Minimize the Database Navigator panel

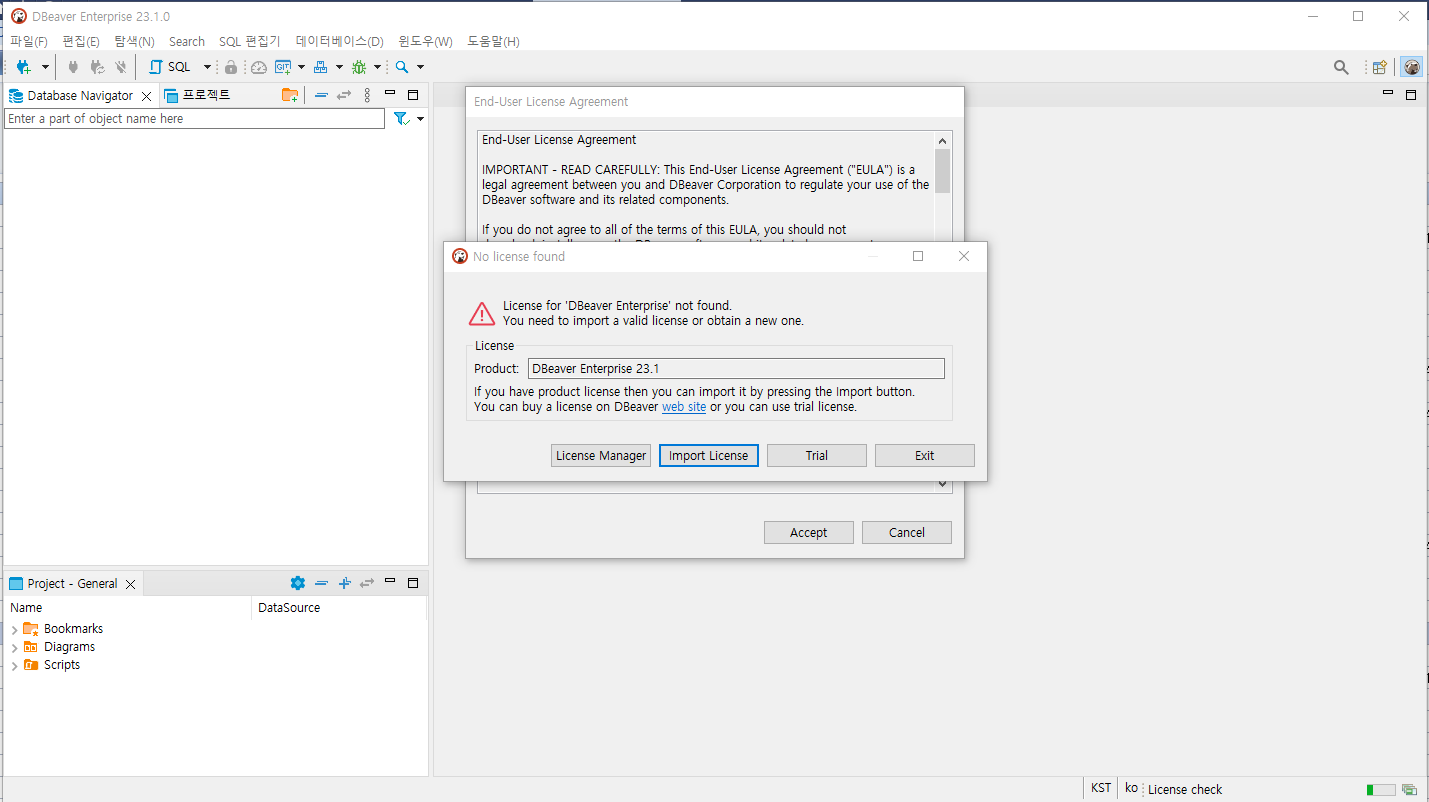point(390,93)
